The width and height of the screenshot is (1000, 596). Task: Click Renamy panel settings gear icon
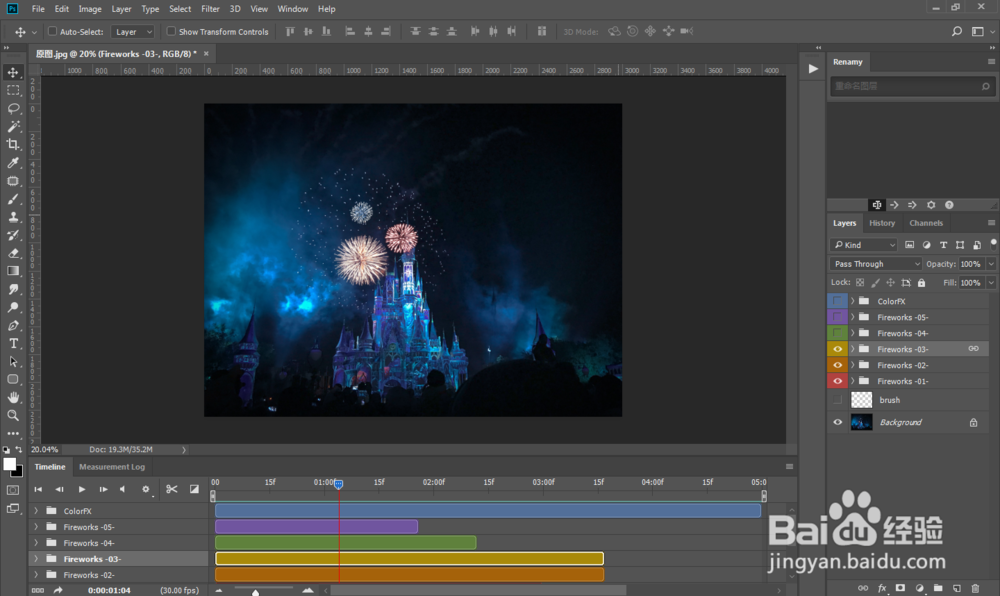click(930, 205)
